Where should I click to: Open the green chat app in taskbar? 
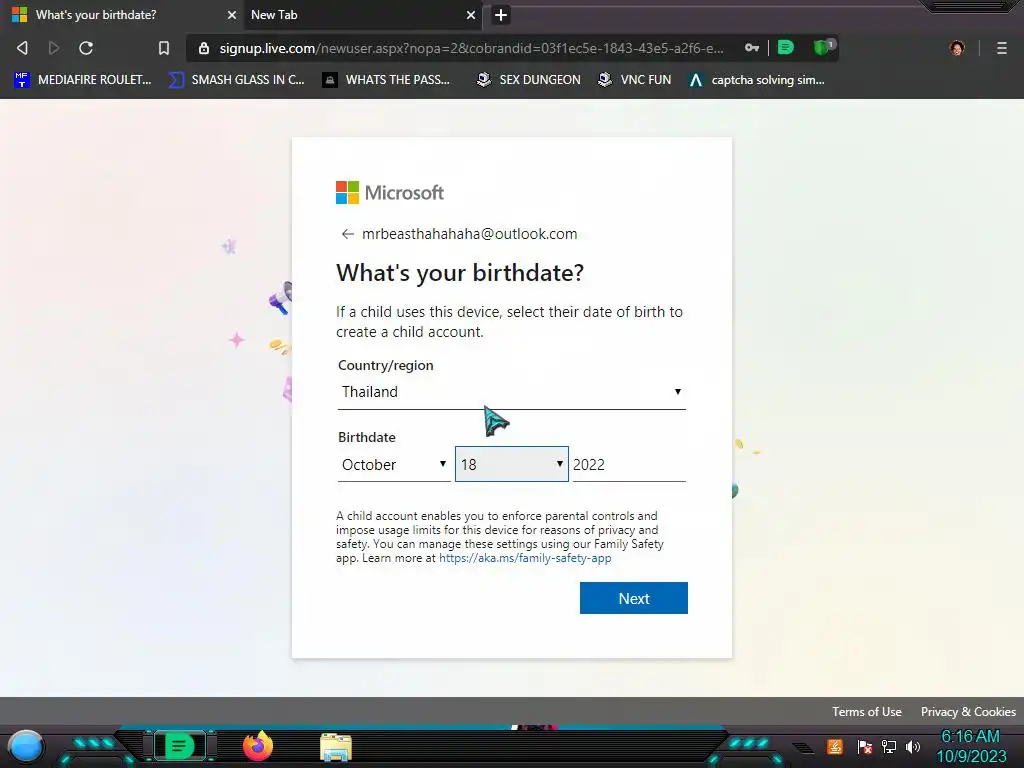pyautogui.click(x=179, y=745)
